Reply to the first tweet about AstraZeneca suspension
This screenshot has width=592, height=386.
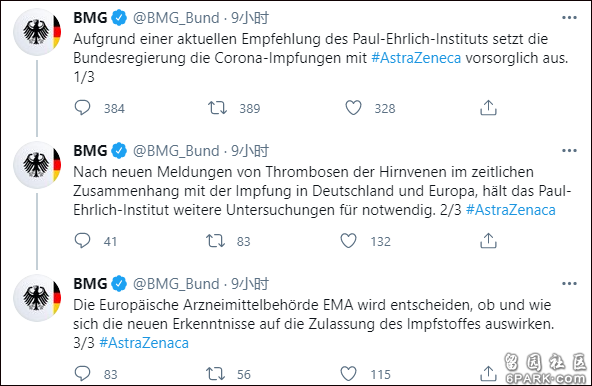(82, 108)
